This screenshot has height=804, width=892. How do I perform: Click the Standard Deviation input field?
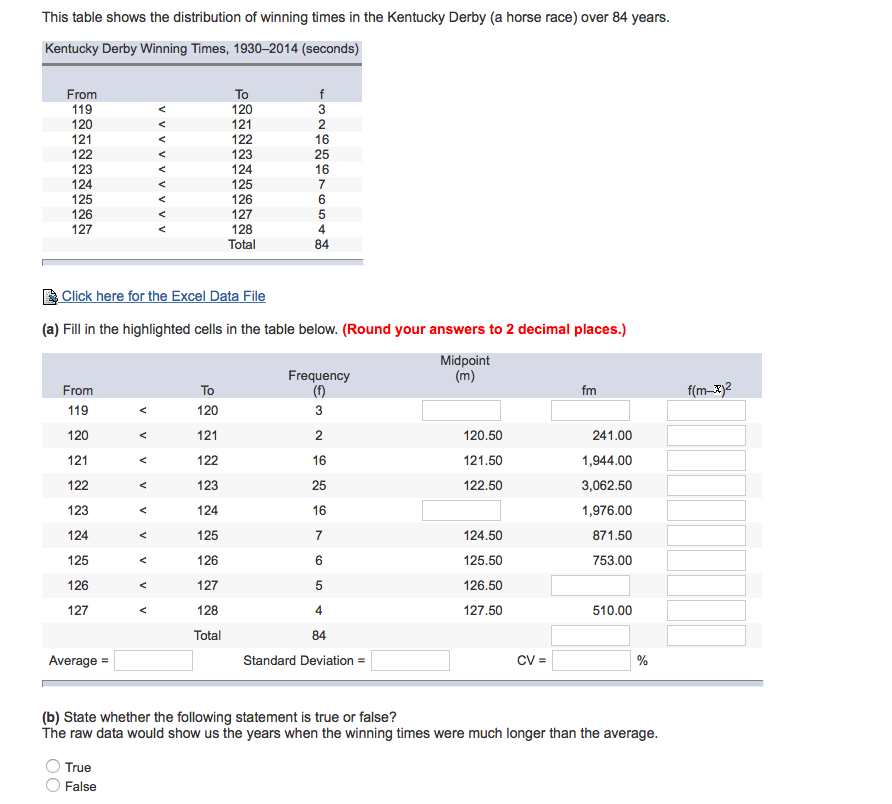point(409,660)
